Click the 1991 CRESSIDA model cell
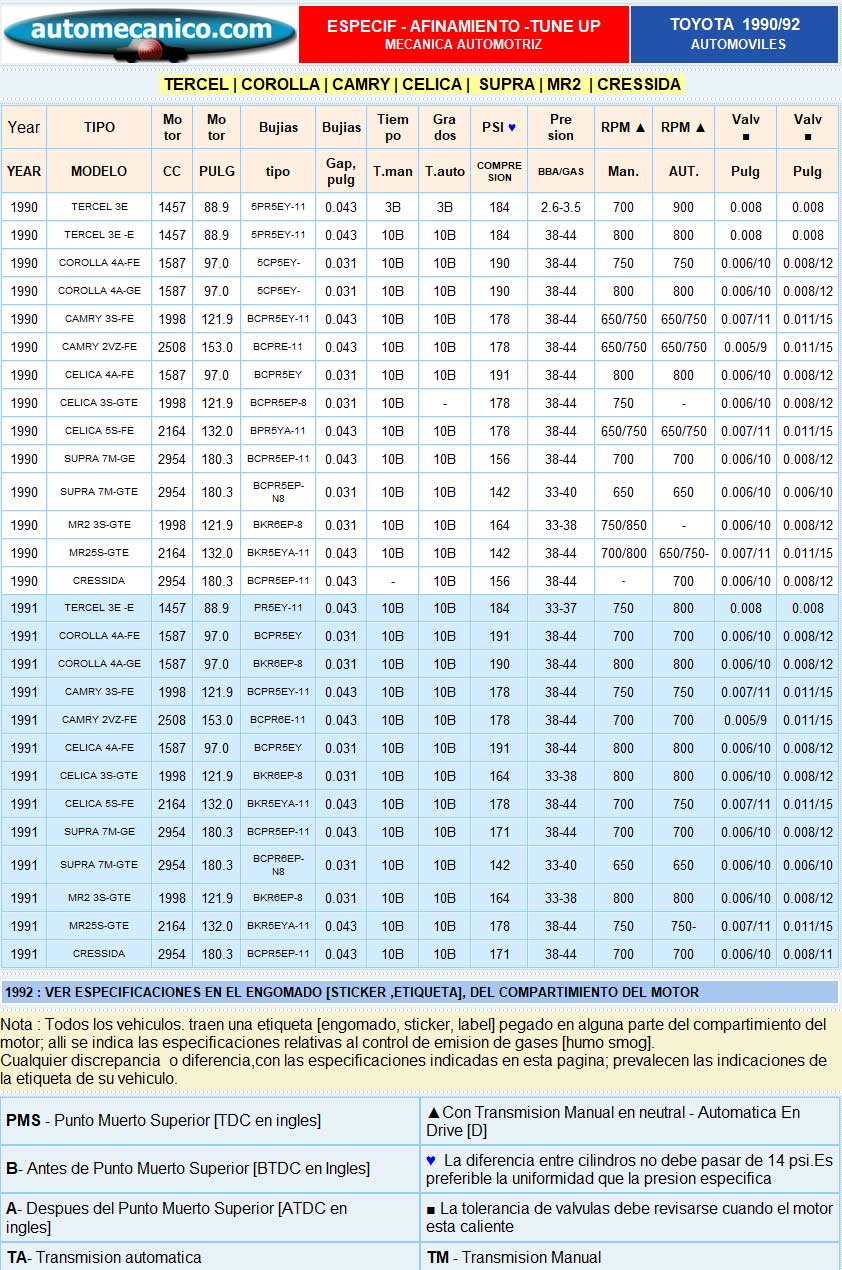The height and width of the screenshot is (1270, 842). tap(99, 954)
